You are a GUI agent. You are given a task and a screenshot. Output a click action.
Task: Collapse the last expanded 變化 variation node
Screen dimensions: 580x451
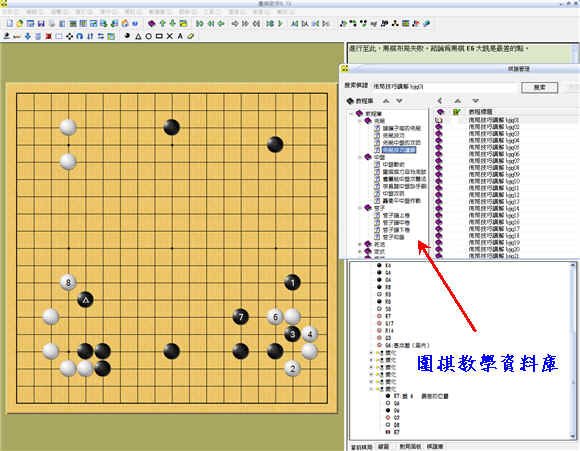click(371, 389)
